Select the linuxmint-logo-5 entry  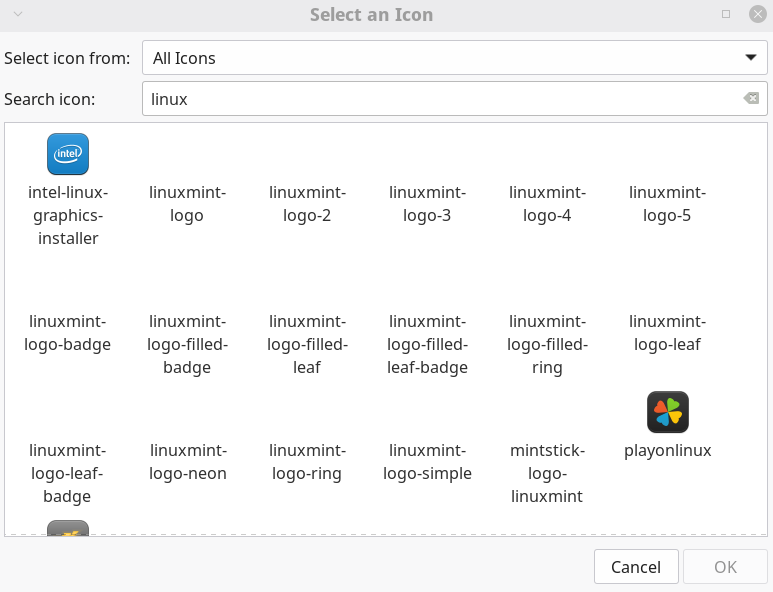(668, 203)
